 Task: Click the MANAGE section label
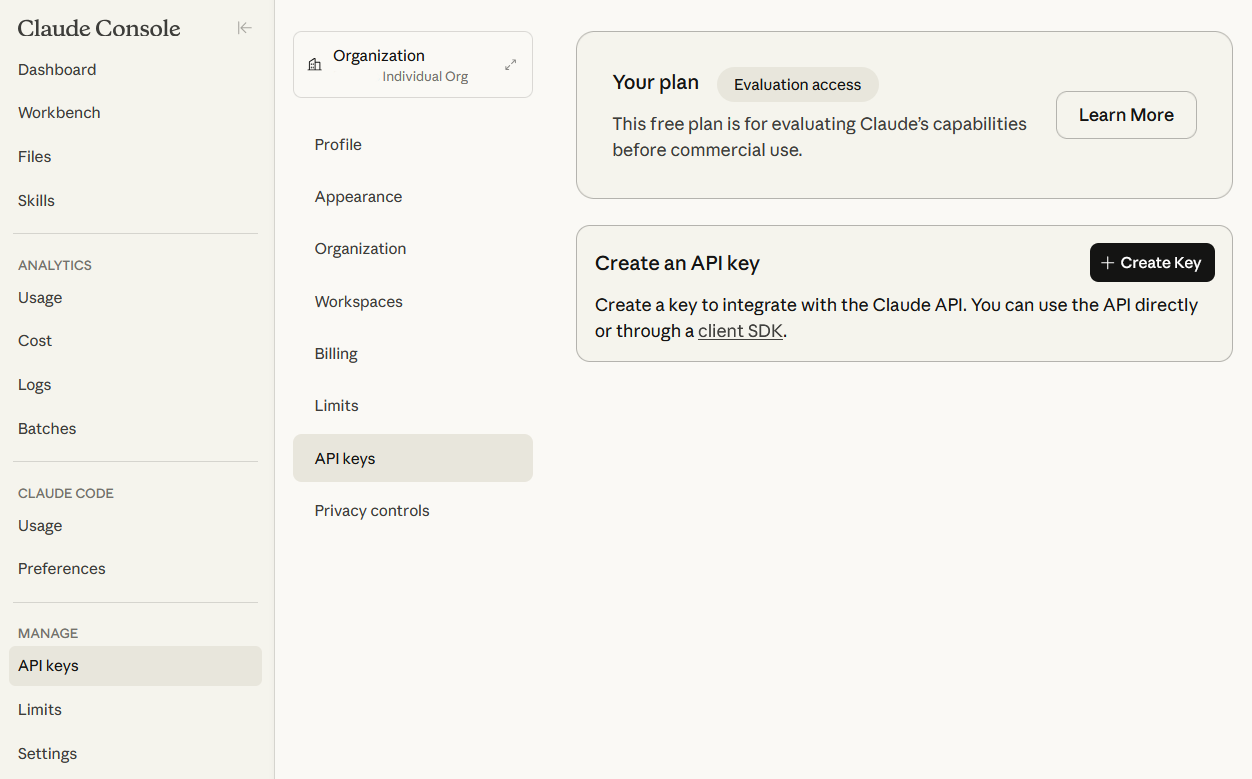48,633
